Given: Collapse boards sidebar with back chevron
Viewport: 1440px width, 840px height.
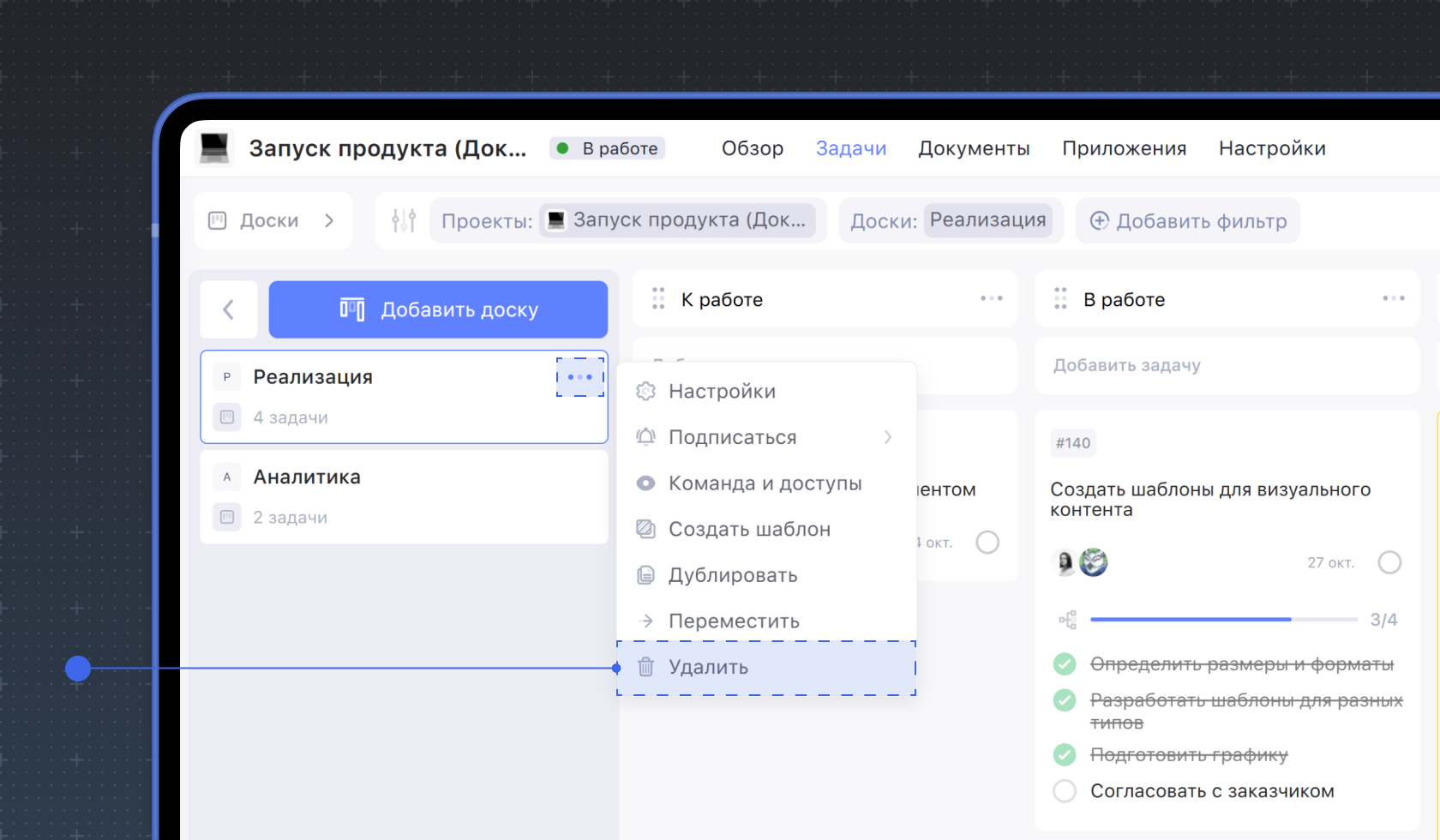Looking at the screenshot, I should pyautogui.click(x=229, y=309).
